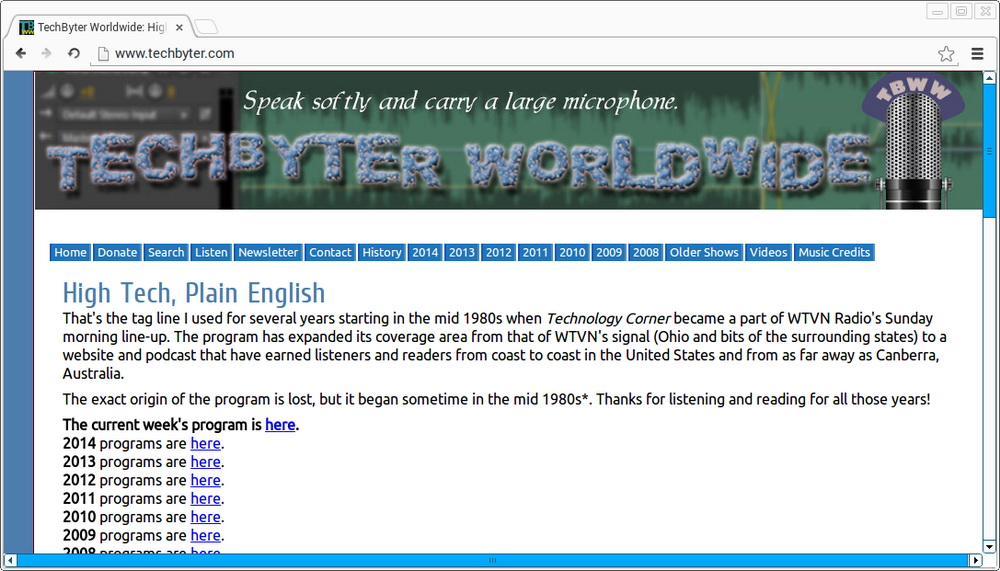This screenshot has height=571, width=1000.
Task: Close the browser window
Action: coord(985,11)
